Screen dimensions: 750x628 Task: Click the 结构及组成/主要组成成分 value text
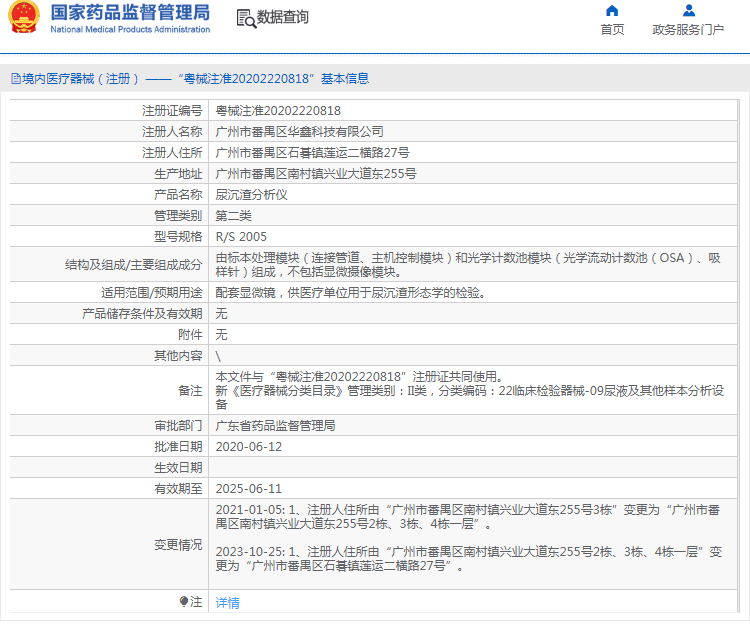click(x=468, y=265)
